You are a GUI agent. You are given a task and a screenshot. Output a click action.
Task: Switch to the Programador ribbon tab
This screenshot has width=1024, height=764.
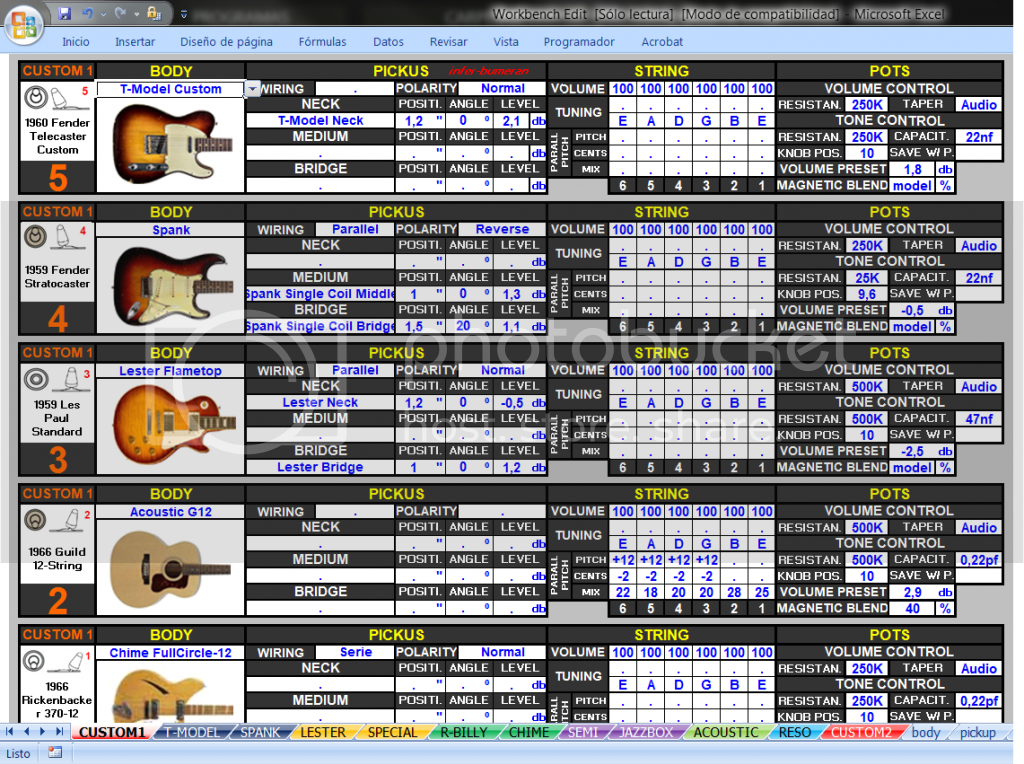[x=579, y=42]
